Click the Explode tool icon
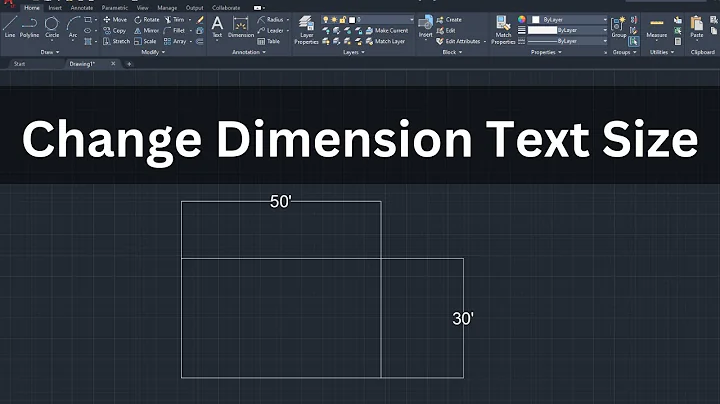720x404 pixels. point(200,31)
